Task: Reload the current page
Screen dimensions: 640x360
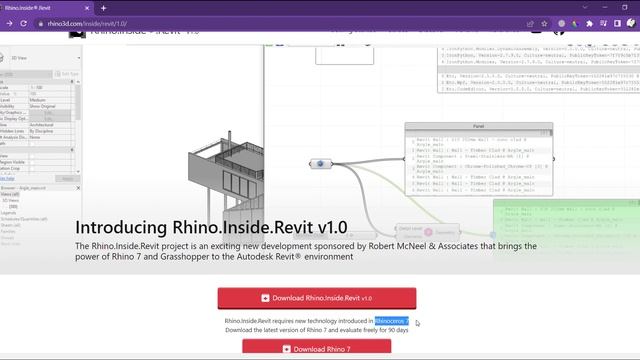Action: coord(24,24)
